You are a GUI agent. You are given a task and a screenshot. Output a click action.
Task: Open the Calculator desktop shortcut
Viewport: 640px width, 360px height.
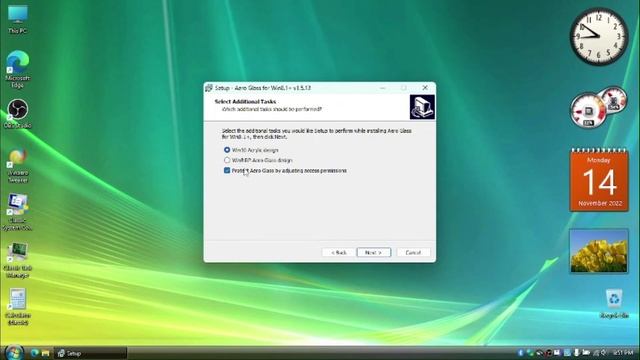coord(18,307)
